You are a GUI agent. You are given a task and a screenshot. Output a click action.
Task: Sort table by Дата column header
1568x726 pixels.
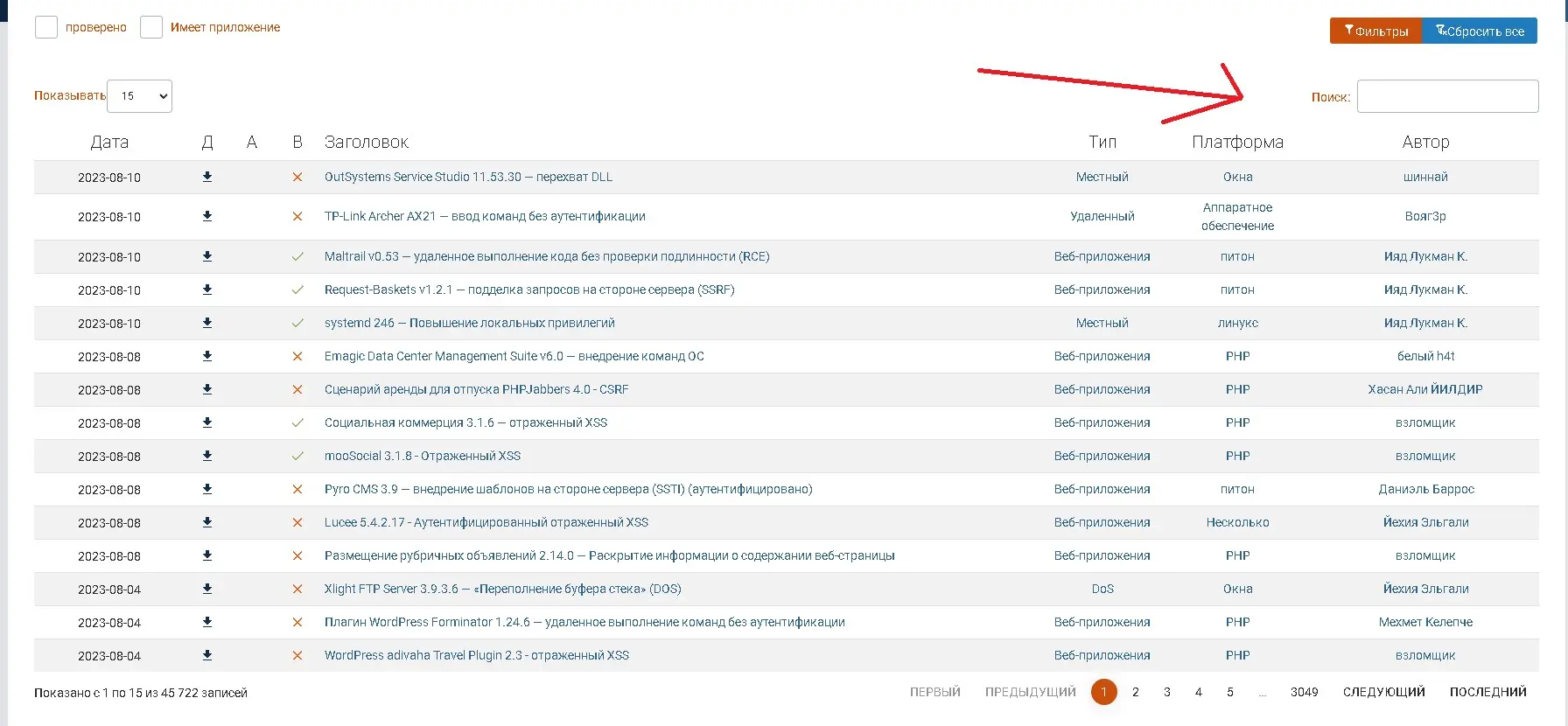(x=109, y=142)
